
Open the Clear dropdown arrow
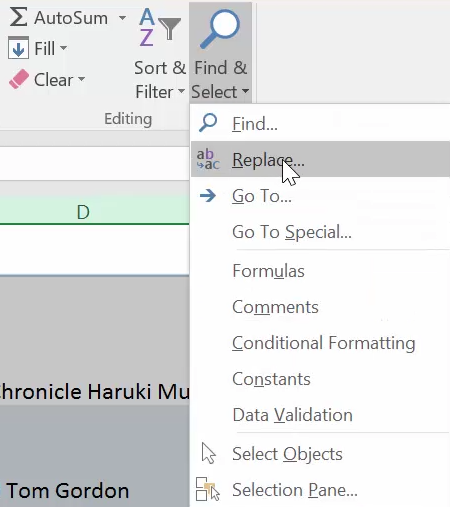(x=81, y=79)
